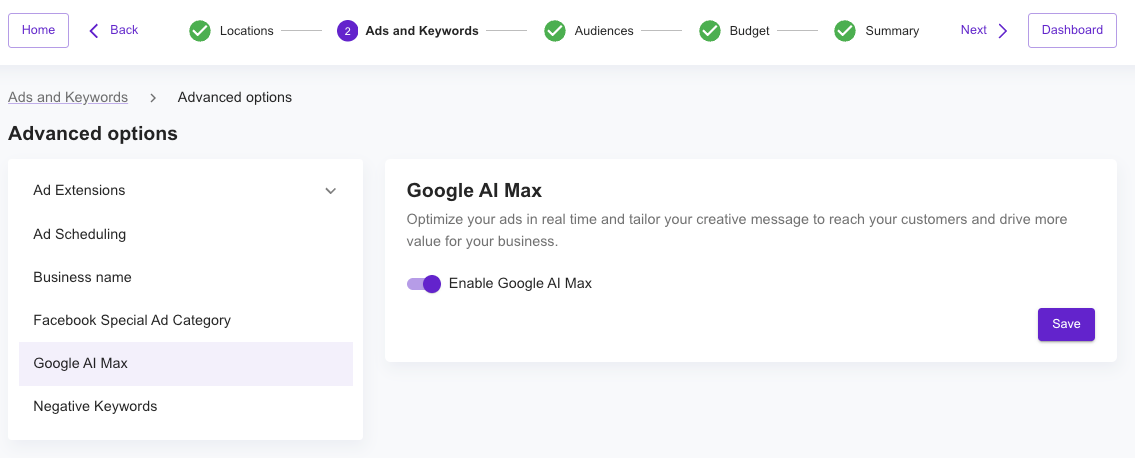Open Negative Keywords settings
1135x458 pixels.
point(185,407)
